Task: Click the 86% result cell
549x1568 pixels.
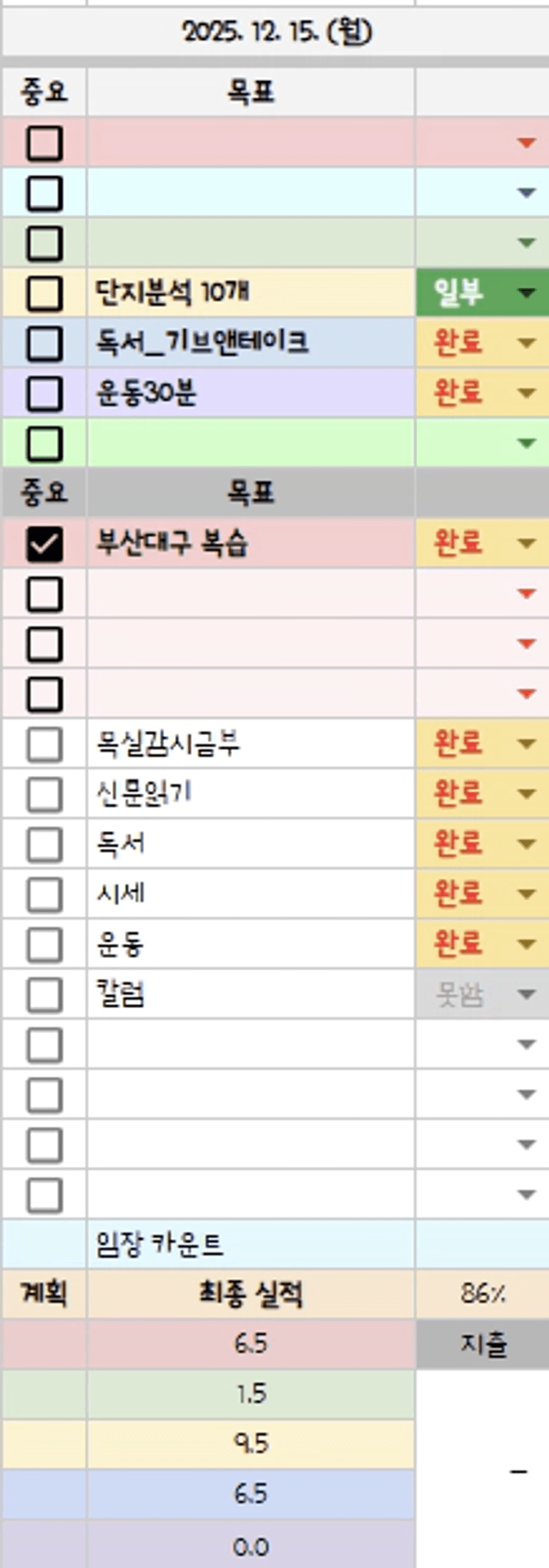Action: [483, 1293]
